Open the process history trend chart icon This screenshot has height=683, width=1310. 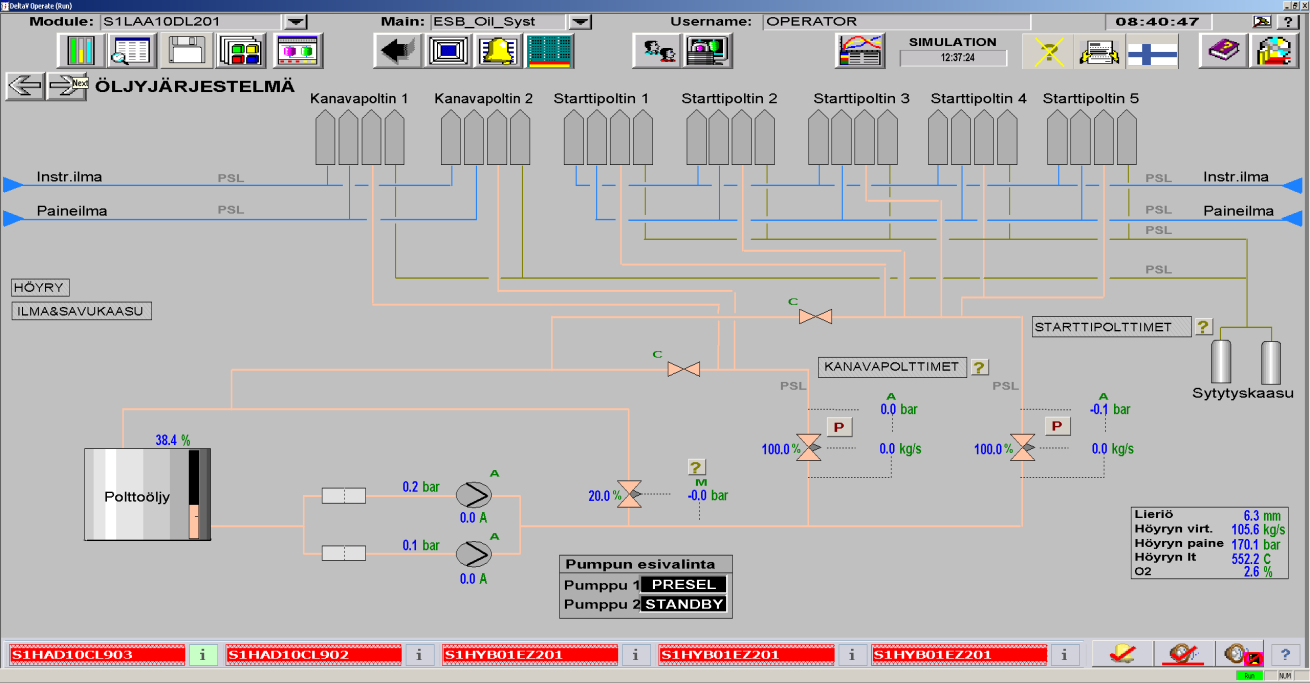point(859,50)
